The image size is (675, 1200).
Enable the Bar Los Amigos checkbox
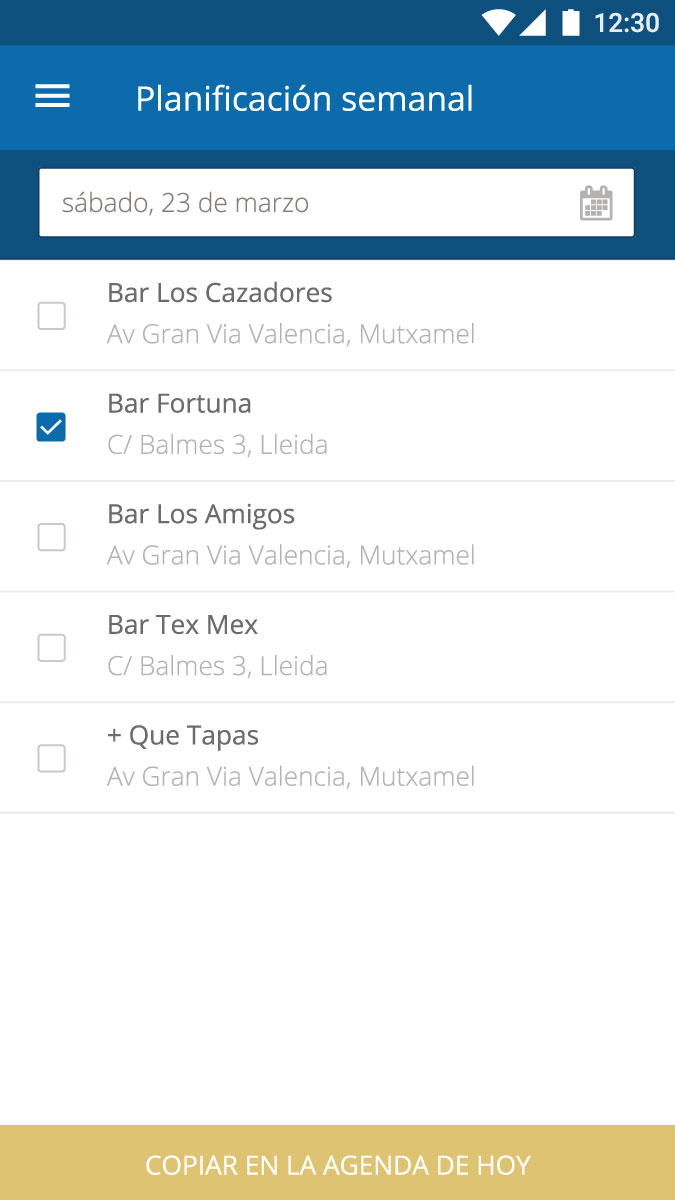pos(51,537)
